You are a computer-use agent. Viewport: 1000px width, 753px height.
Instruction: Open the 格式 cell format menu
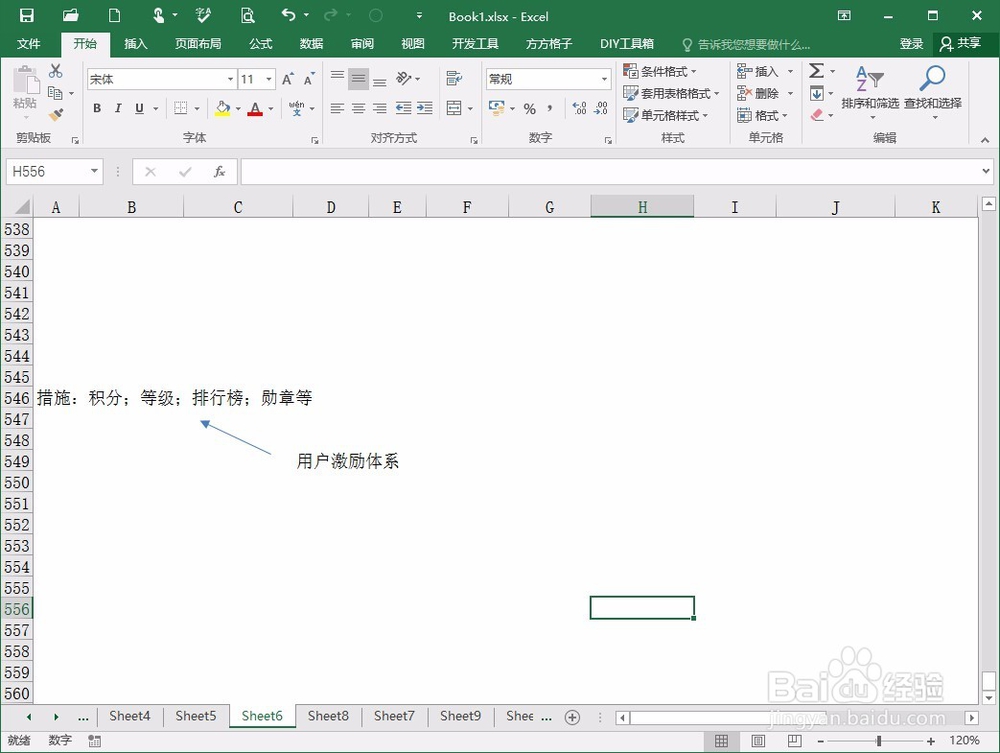click(x=762, y=115)
